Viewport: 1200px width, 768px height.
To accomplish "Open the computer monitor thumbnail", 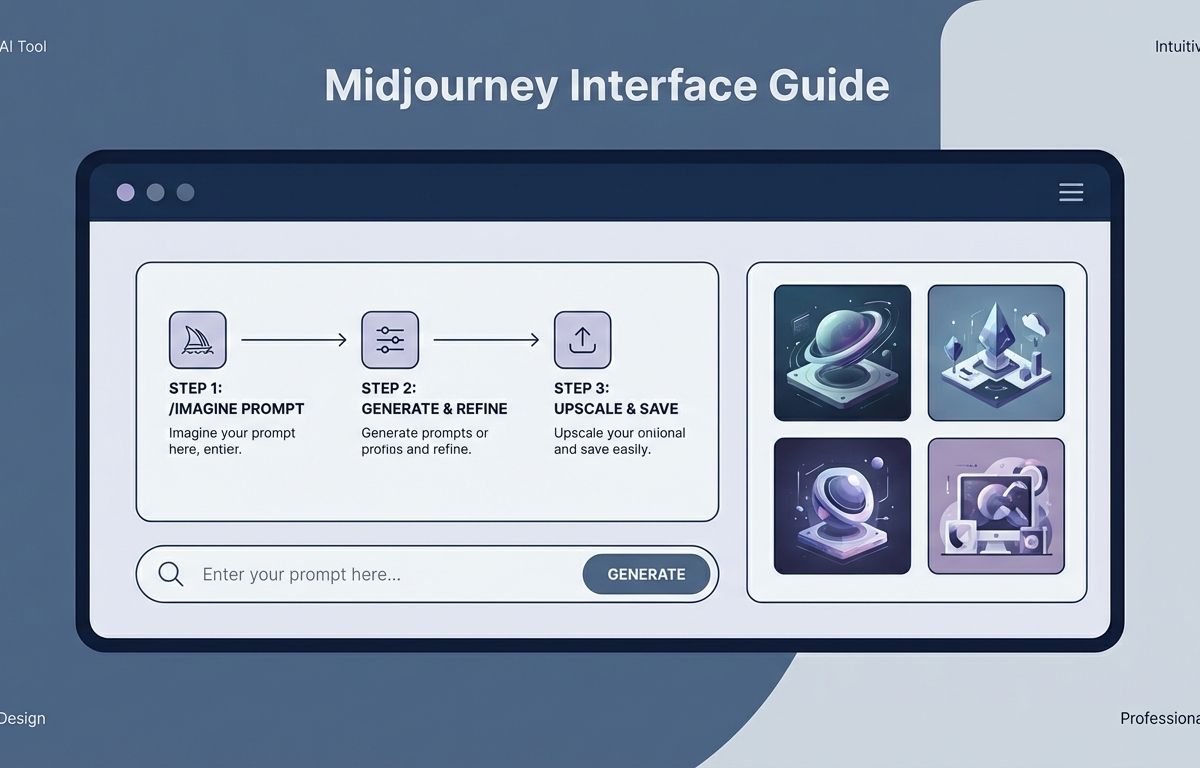I will click(x=996, y=506).
